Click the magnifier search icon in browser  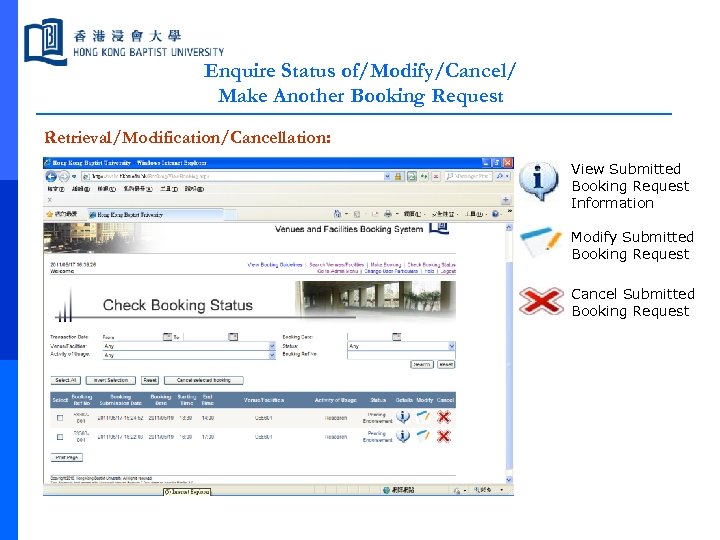coord(500,176)
